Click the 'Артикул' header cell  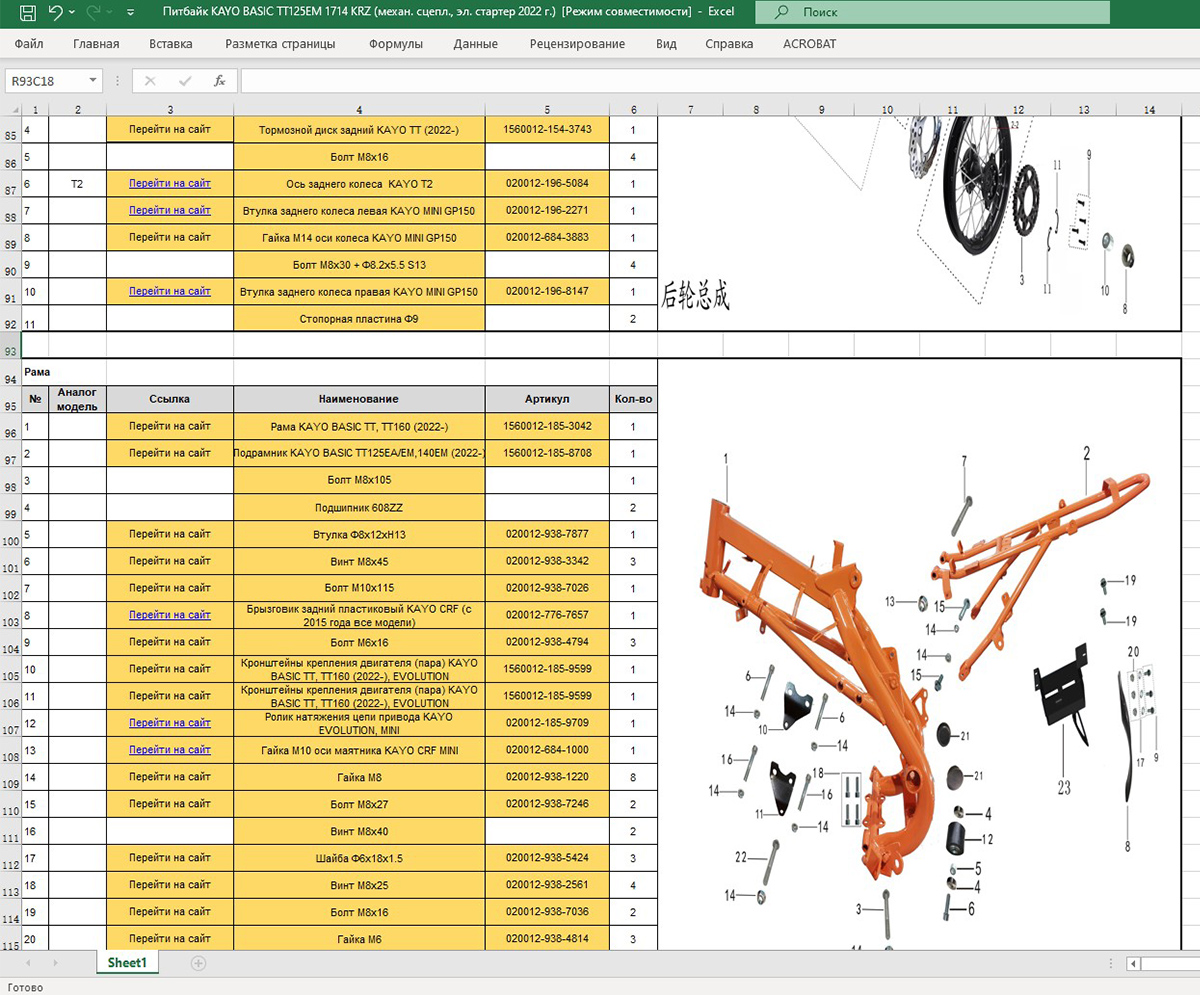pos(547,399)
